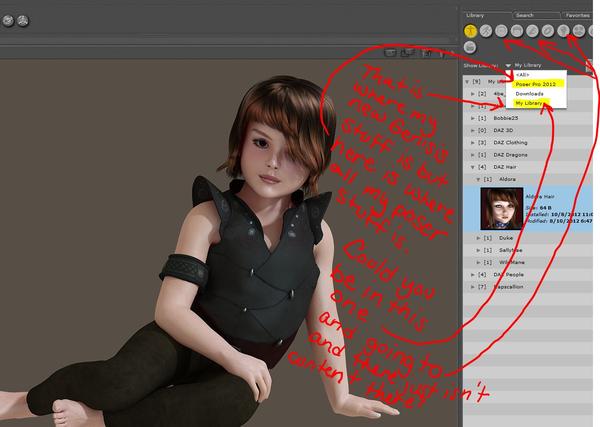The image size is (600, 427).
Task: Select the Rapscallion folder label
Action: point(508,287)
